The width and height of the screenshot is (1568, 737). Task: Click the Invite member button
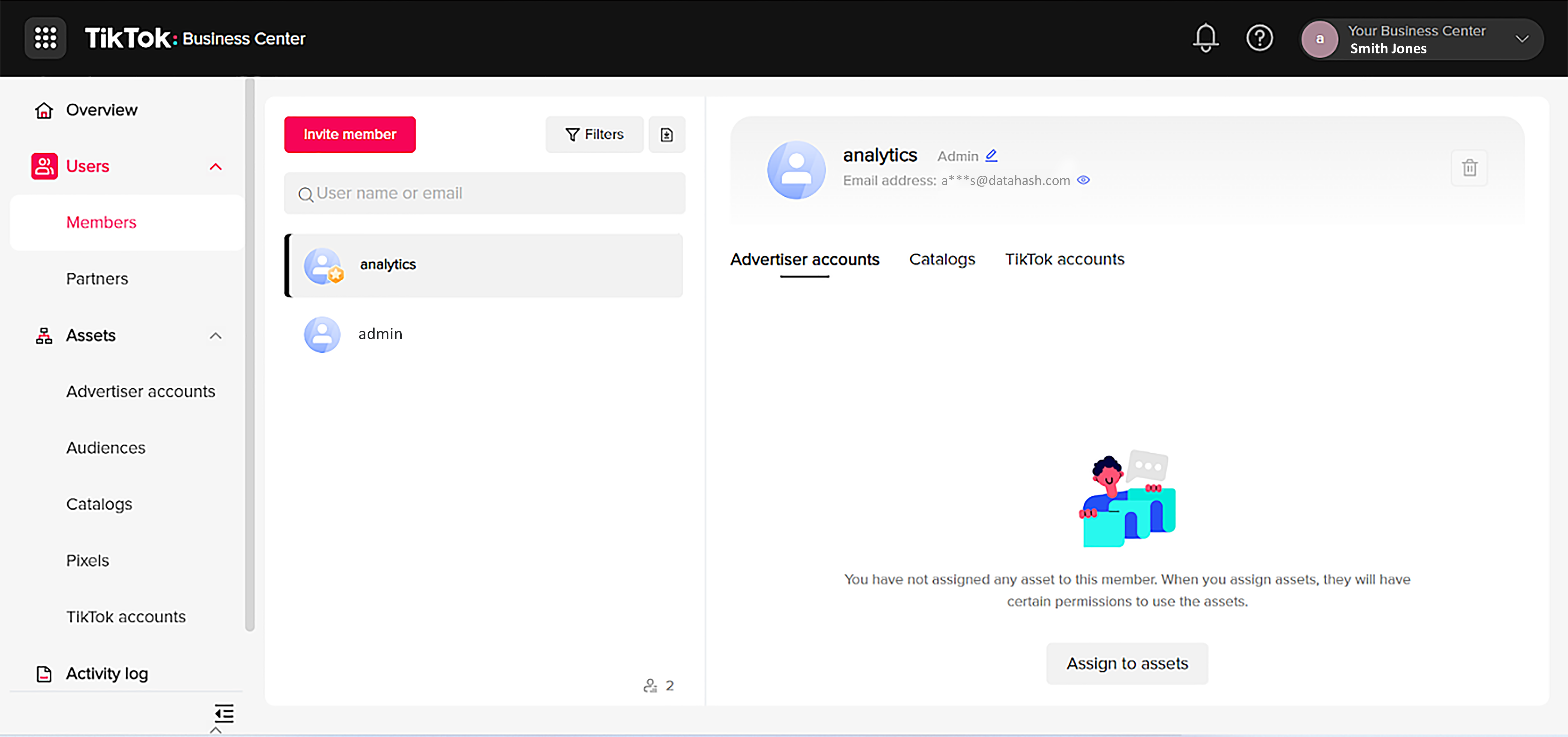[350, 135]
